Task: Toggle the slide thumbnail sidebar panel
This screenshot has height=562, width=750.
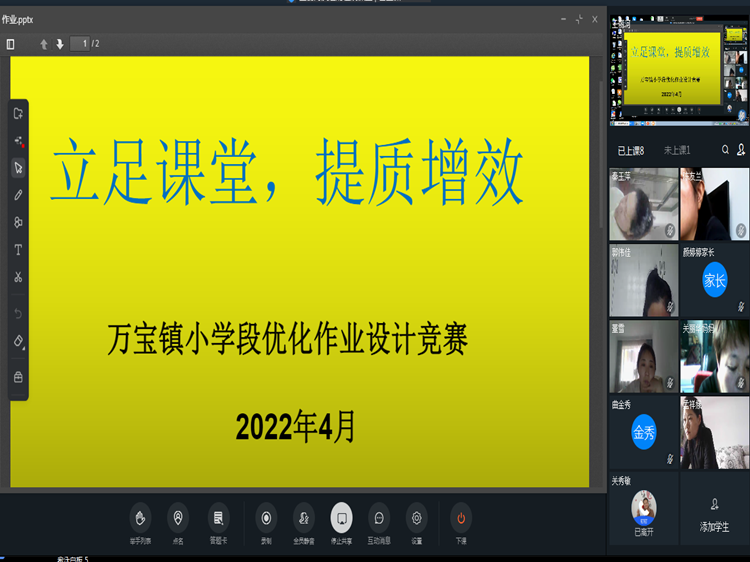Action: [x=11, y=44]
